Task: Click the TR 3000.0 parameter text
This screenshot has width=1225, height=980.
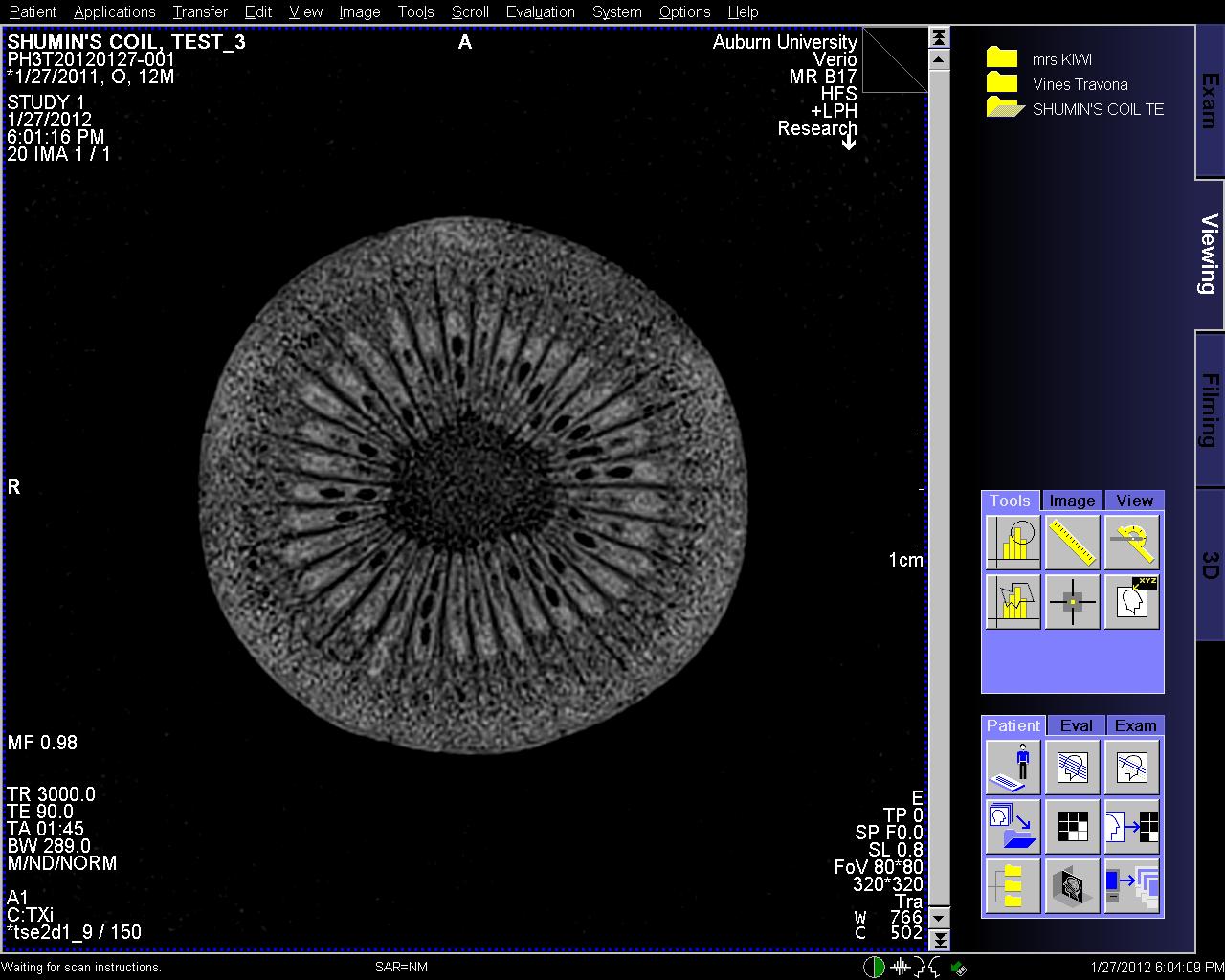Action: [51, 794]
